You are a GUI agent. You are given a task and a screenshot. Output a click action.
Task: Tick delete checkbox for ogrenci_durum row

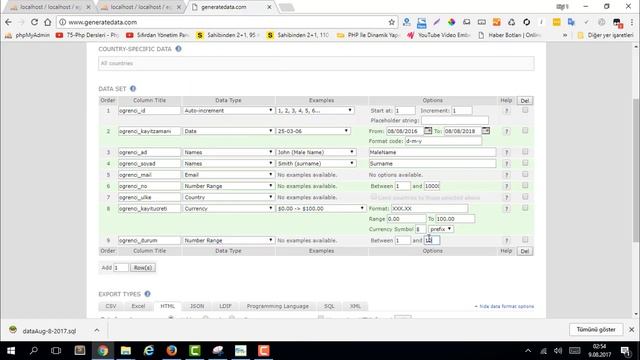click(525, 240)
